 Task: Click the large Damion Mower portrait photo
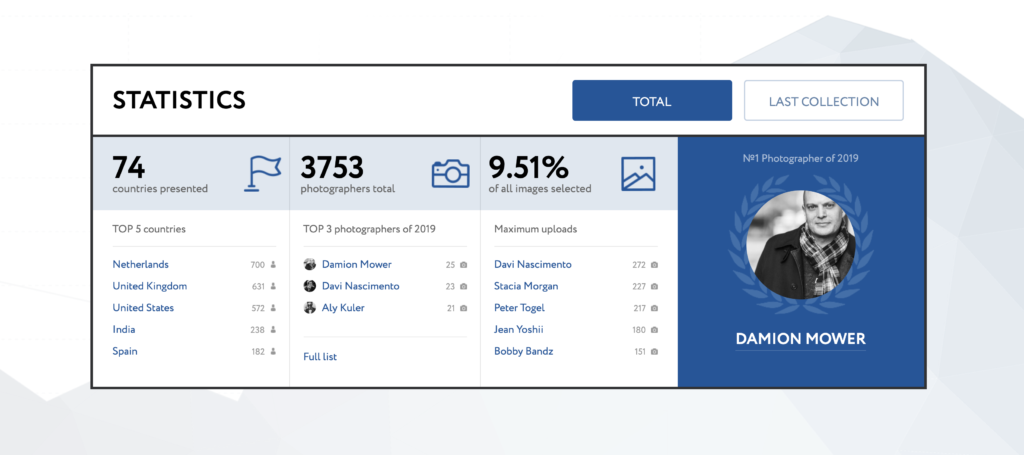pos(800,243)
